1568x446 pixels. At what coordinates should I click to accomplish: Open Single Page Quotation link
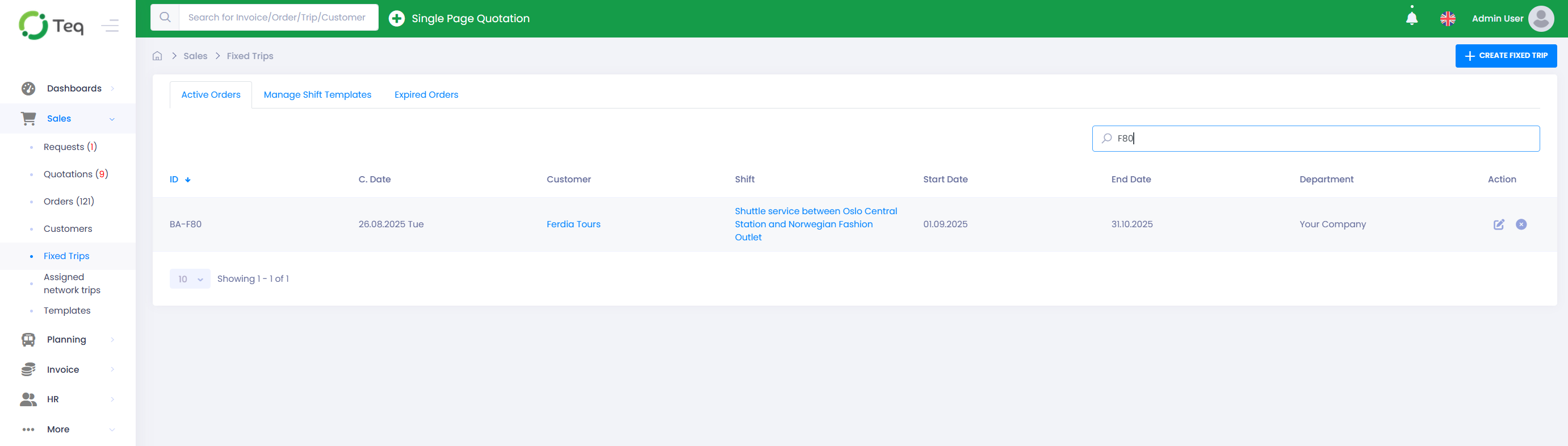click(x=470, y=18)
